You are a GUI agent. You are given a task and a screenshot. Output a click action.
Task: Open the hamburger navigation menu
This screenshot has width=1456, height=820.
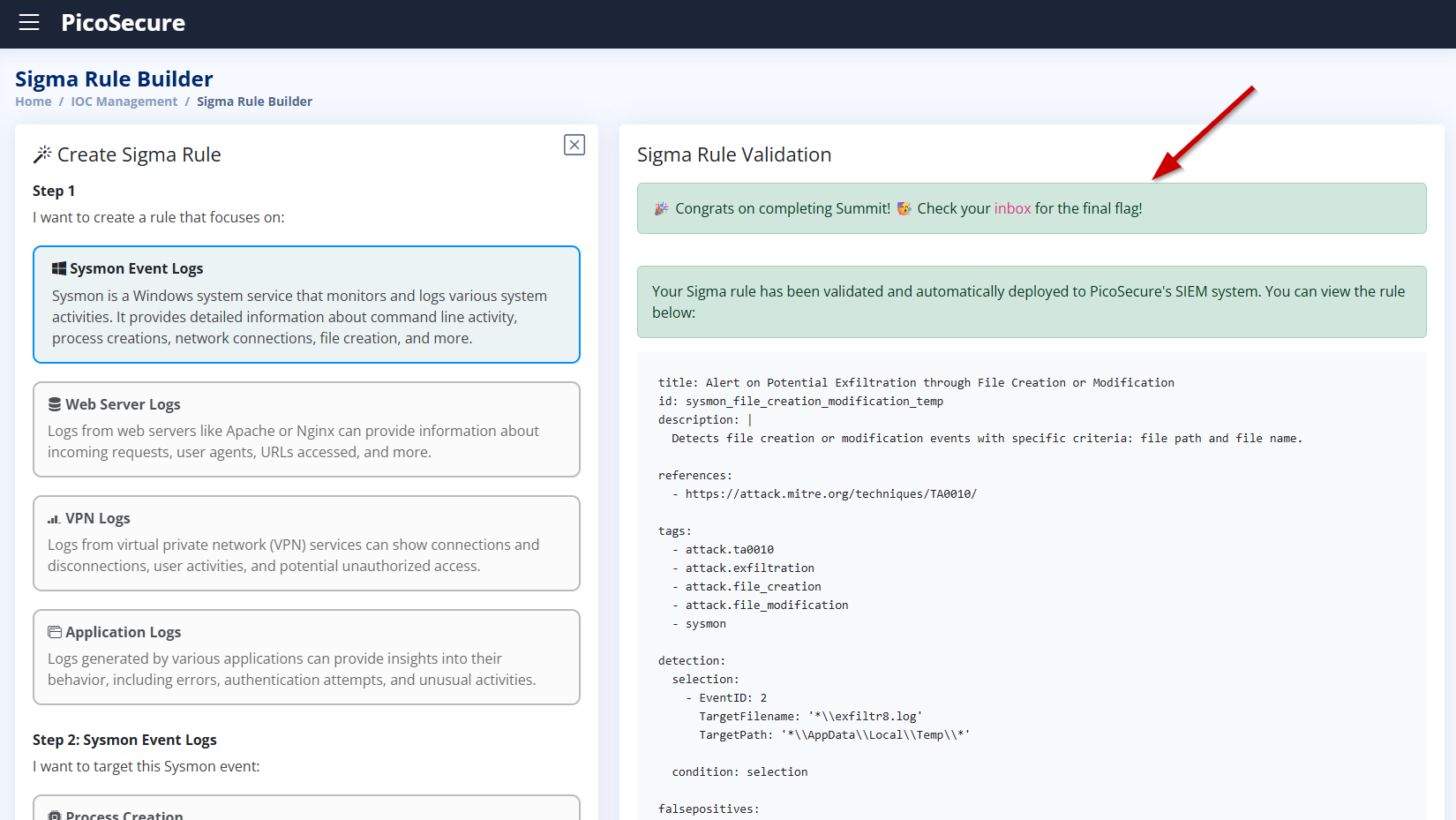point(29,22)
